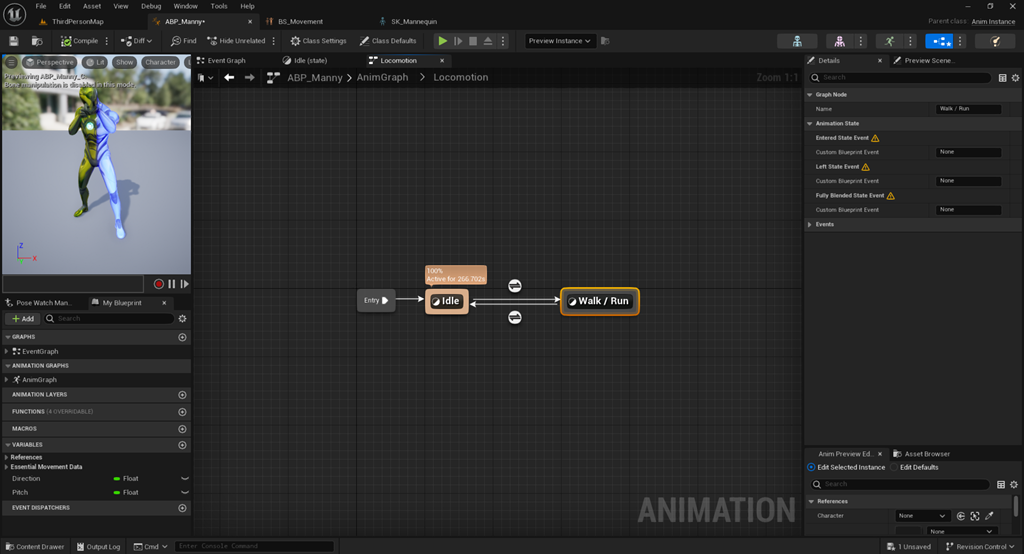Open play options three-dot menu
This screenshot has width=1024, height=554.
coord(503,41)
